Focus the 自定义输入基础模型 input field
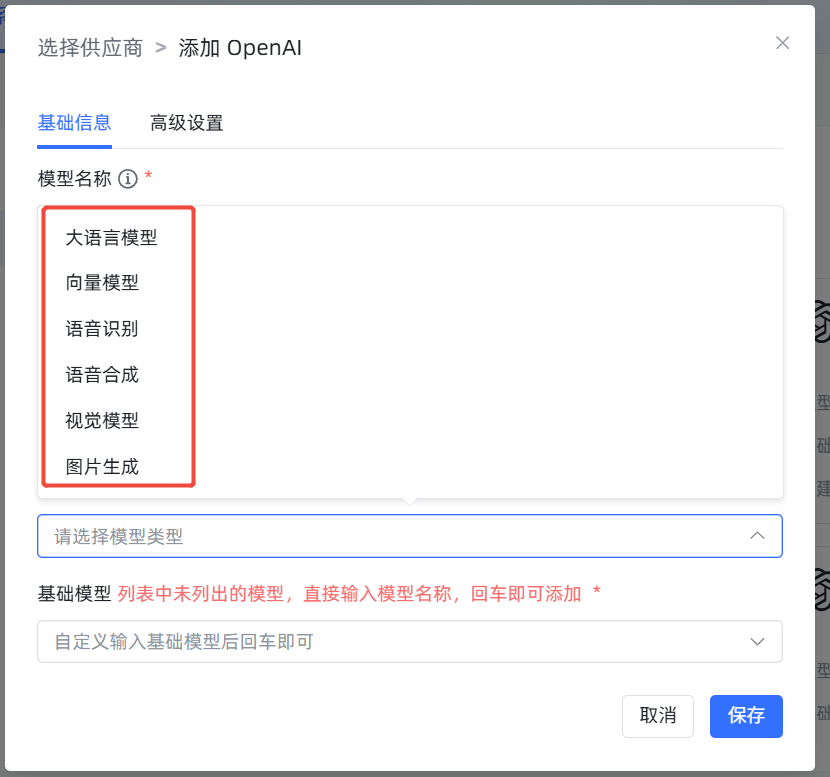Image resolution: width=830 pixels, height=777 pixels. tap(410, 642)
